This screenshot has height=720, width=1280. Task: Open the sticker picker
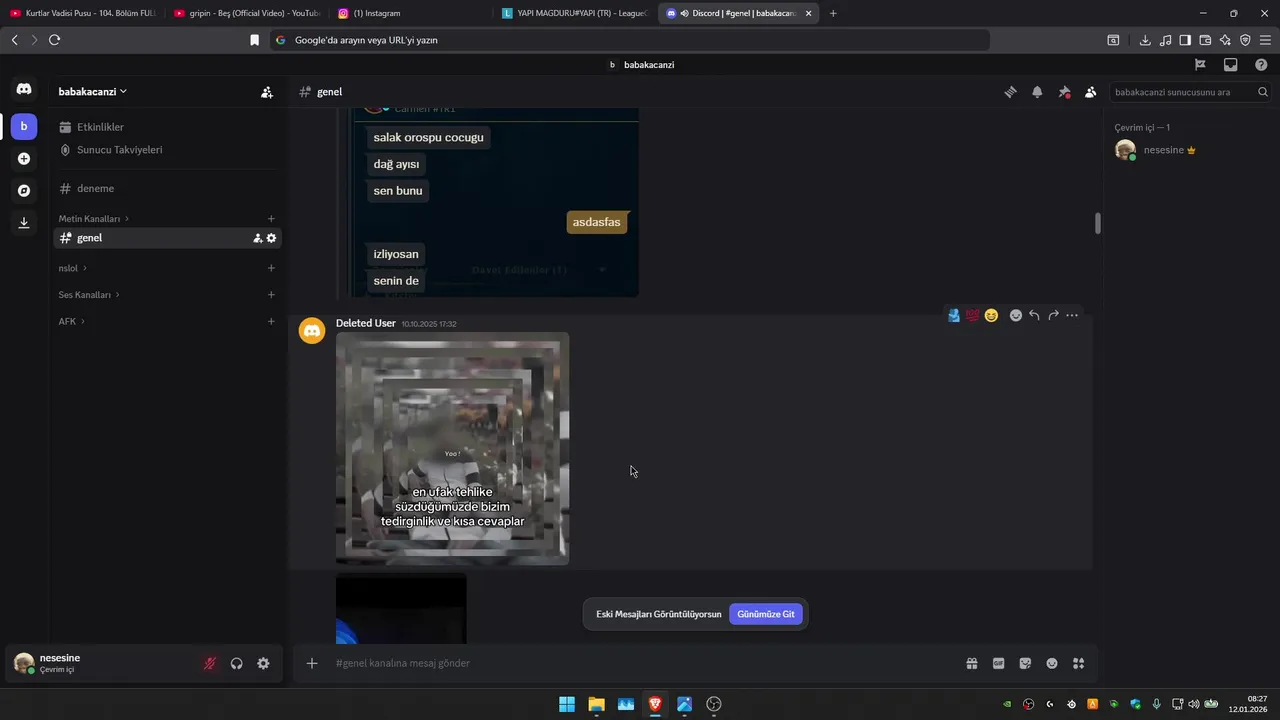point(1025,663)
